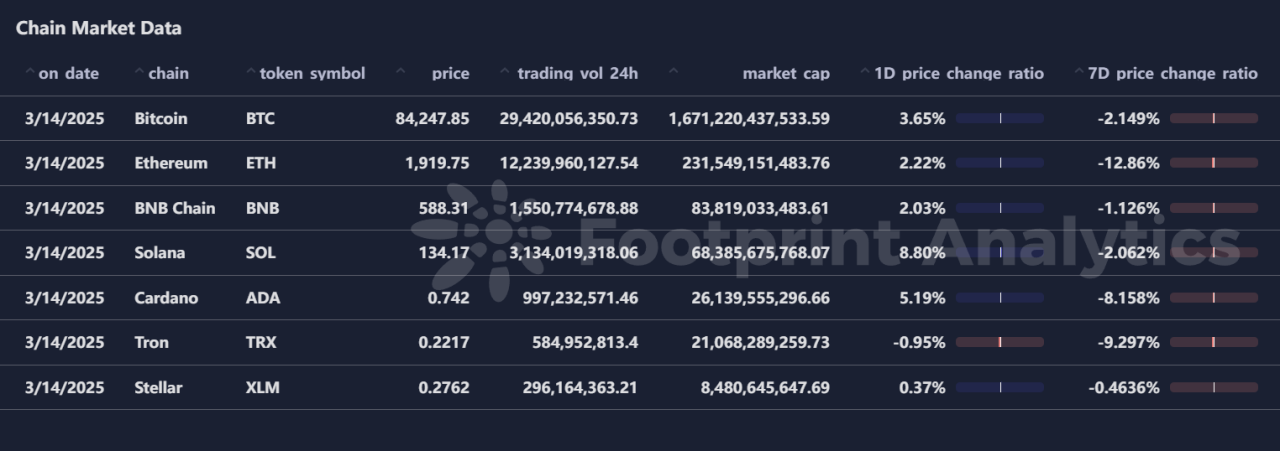Click sort caret beside on date header
Viewport: 1280px width, 451px height.
[30, 73]
